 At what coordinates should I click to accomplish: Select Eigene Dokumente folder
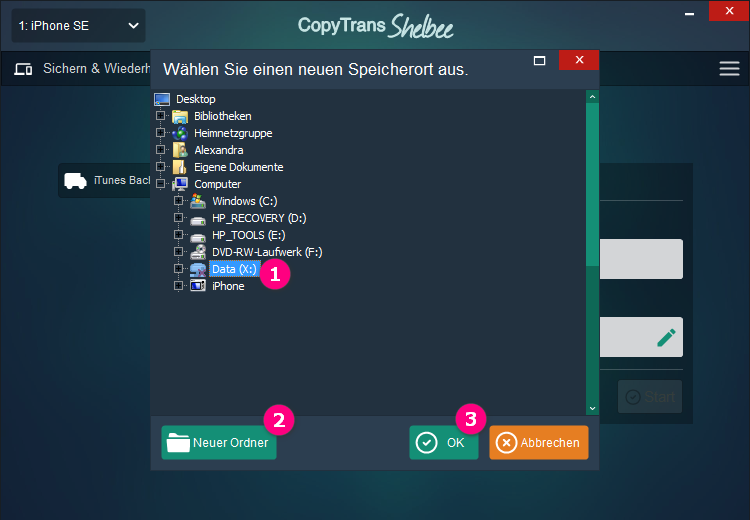point(238,167)
